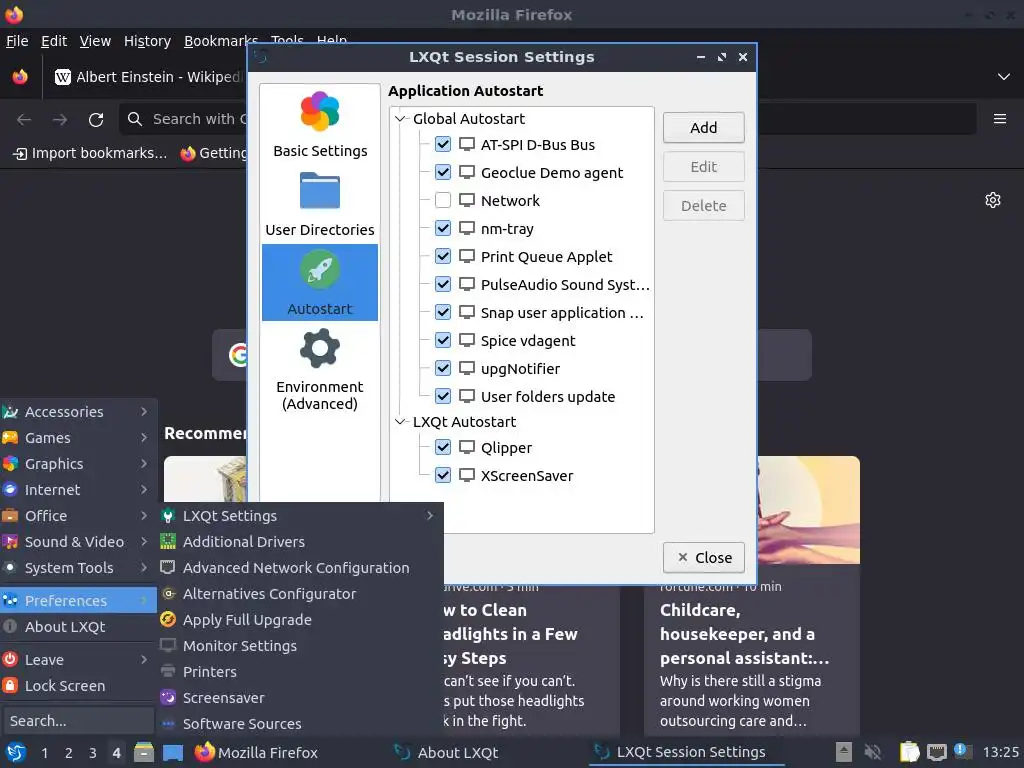The height and width of the screenshot is (768, 1024).
Task: Uncheck nm-tray autostart entry
Action: [x=443, y=229]
